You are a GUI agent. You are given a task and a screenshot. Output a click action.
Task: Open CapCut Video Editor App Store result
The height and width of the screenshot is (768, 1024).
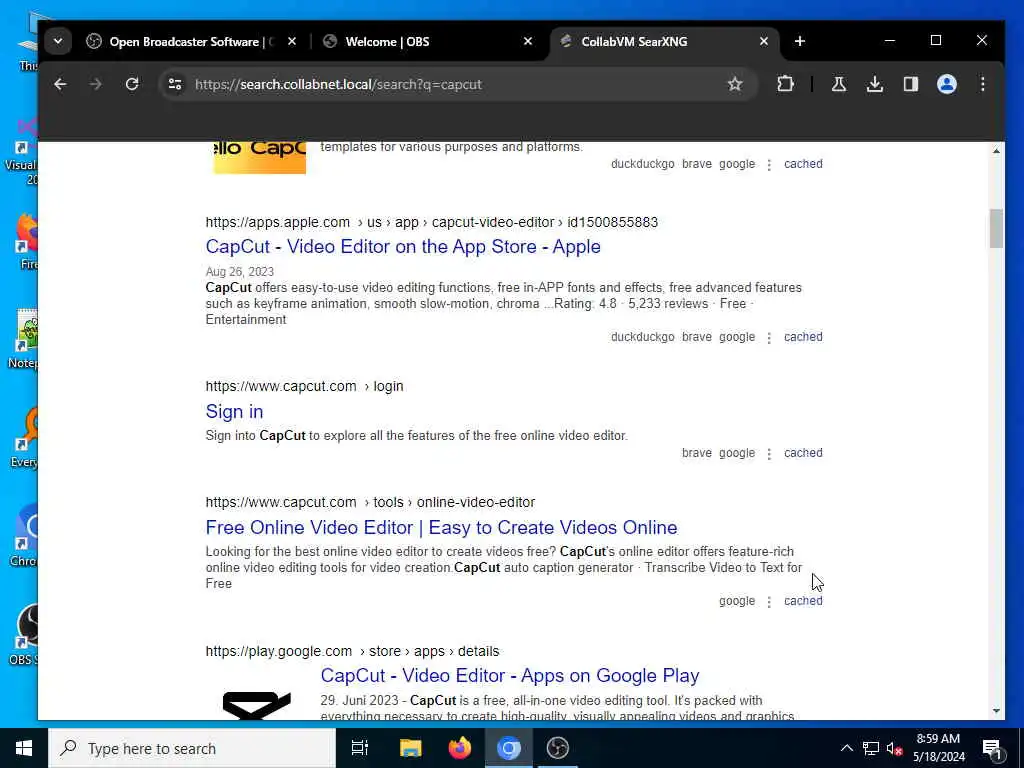pyautogui.click(x=403, y=246)
